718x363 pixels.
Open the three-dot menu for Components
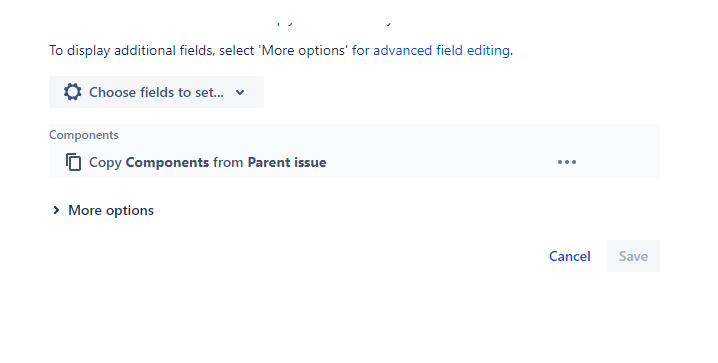pos(567,162)
